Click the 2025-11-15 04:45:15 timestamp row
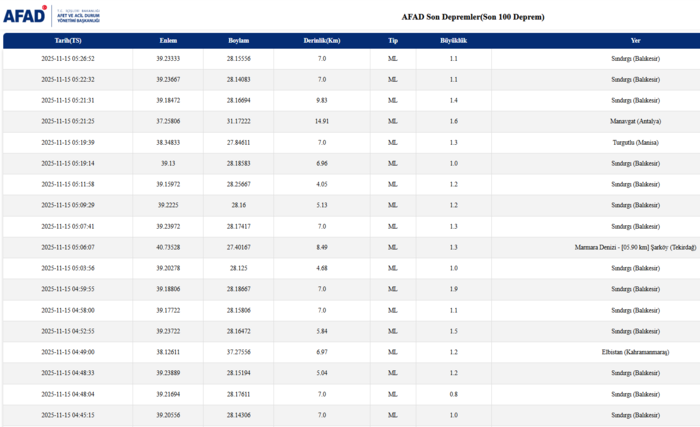This screenshot has width=700, height=427. point(68,415)
